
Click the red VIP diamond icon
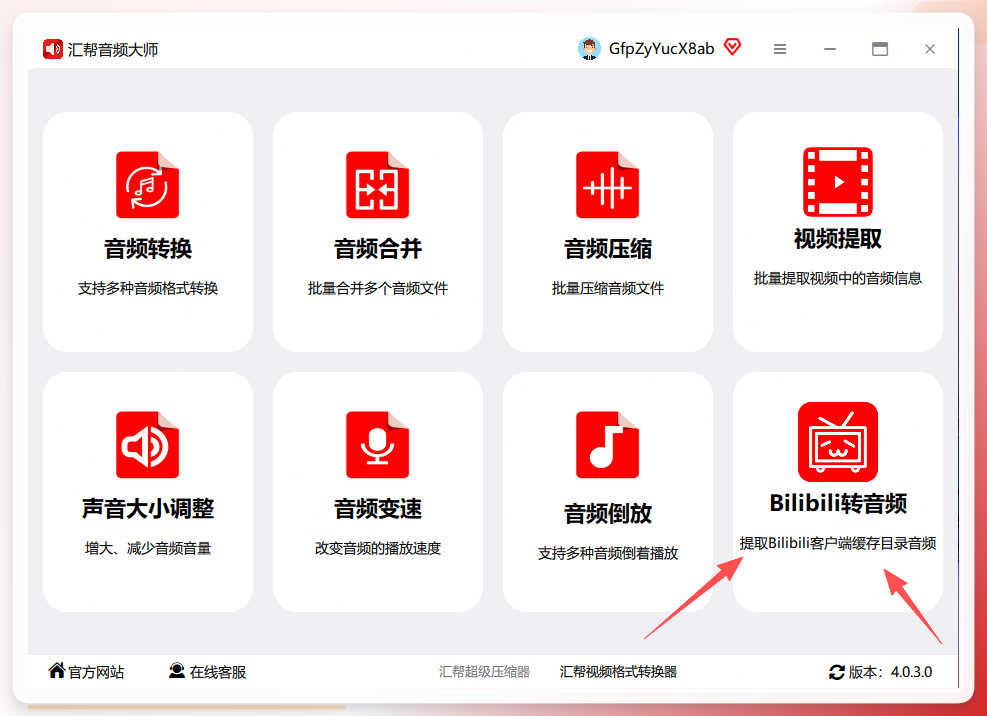tap(732, 47)
